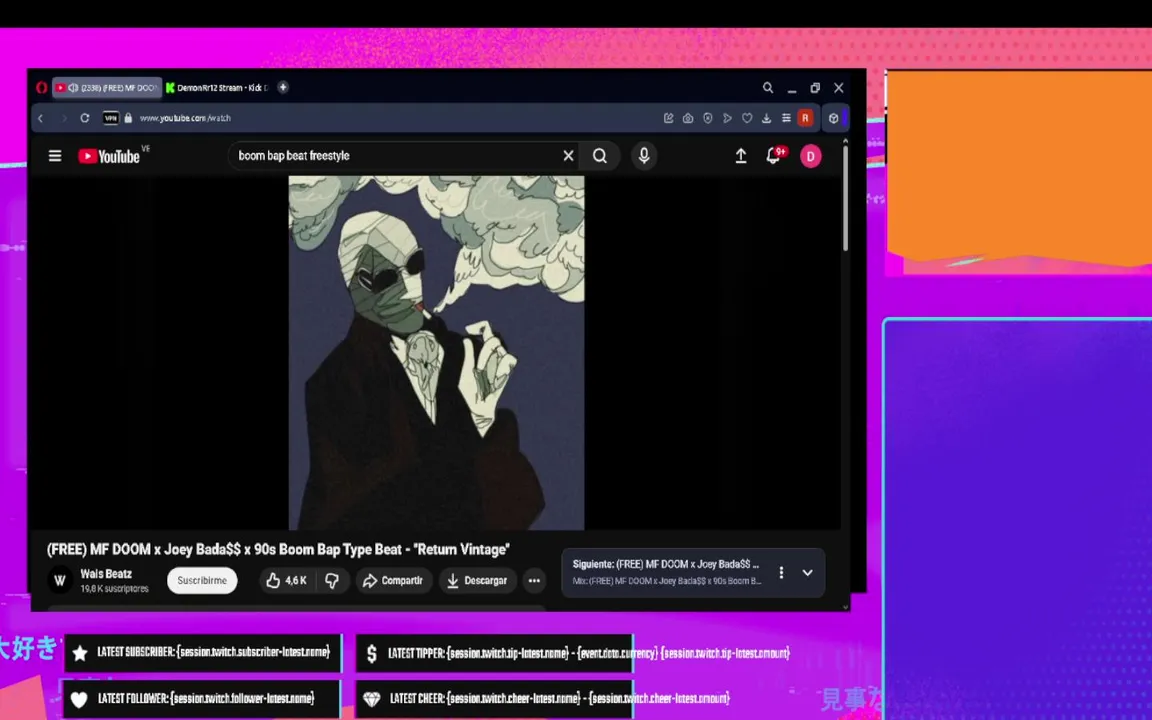The image size is (1152, 720).
Task: Show site security lock info
Action: click(x=129, y=118)
